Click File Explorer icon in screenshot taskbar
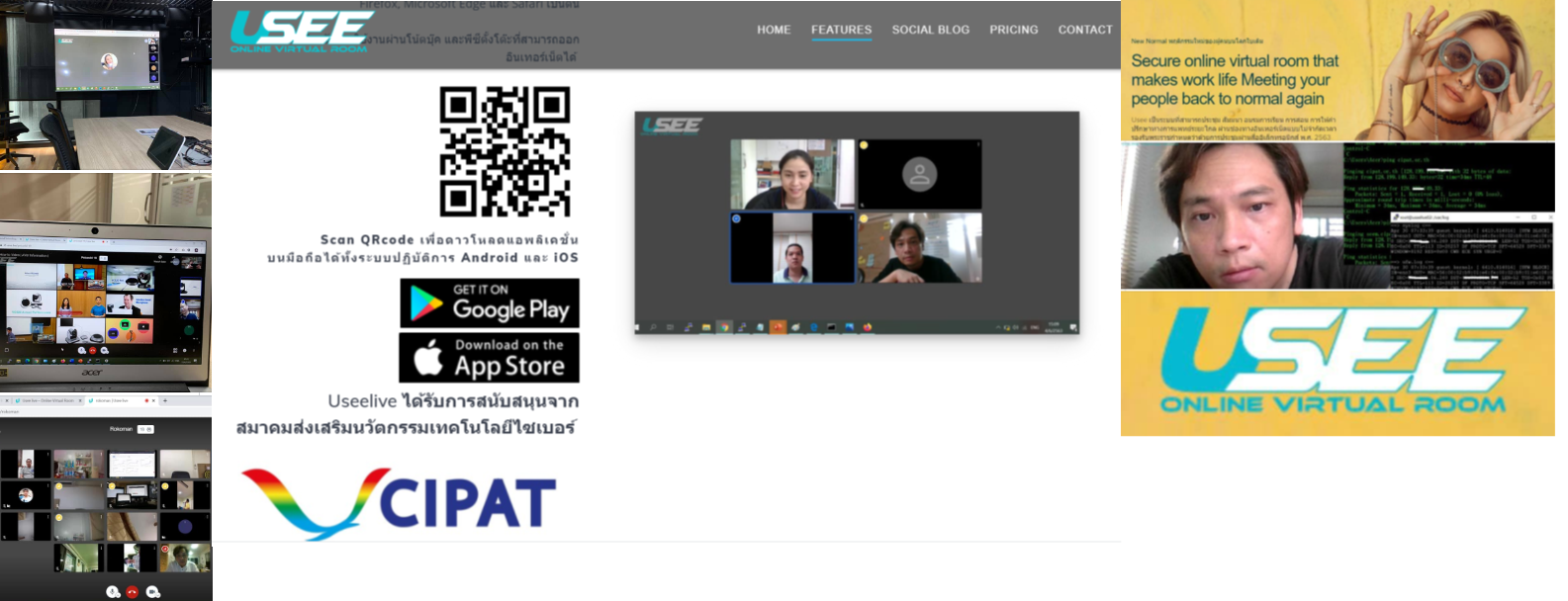 coord(706,327)
